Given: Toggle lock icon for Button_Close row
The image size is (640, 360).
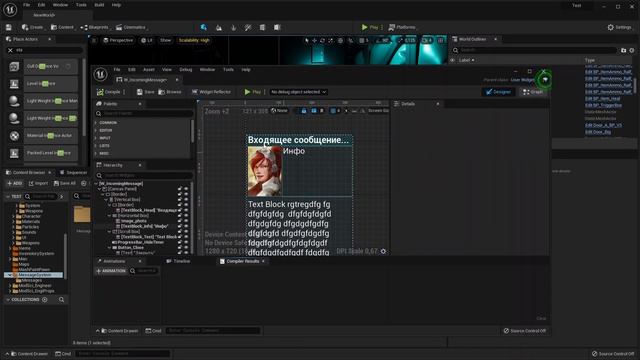Looking at the screenshot, I should coord(180,247).
